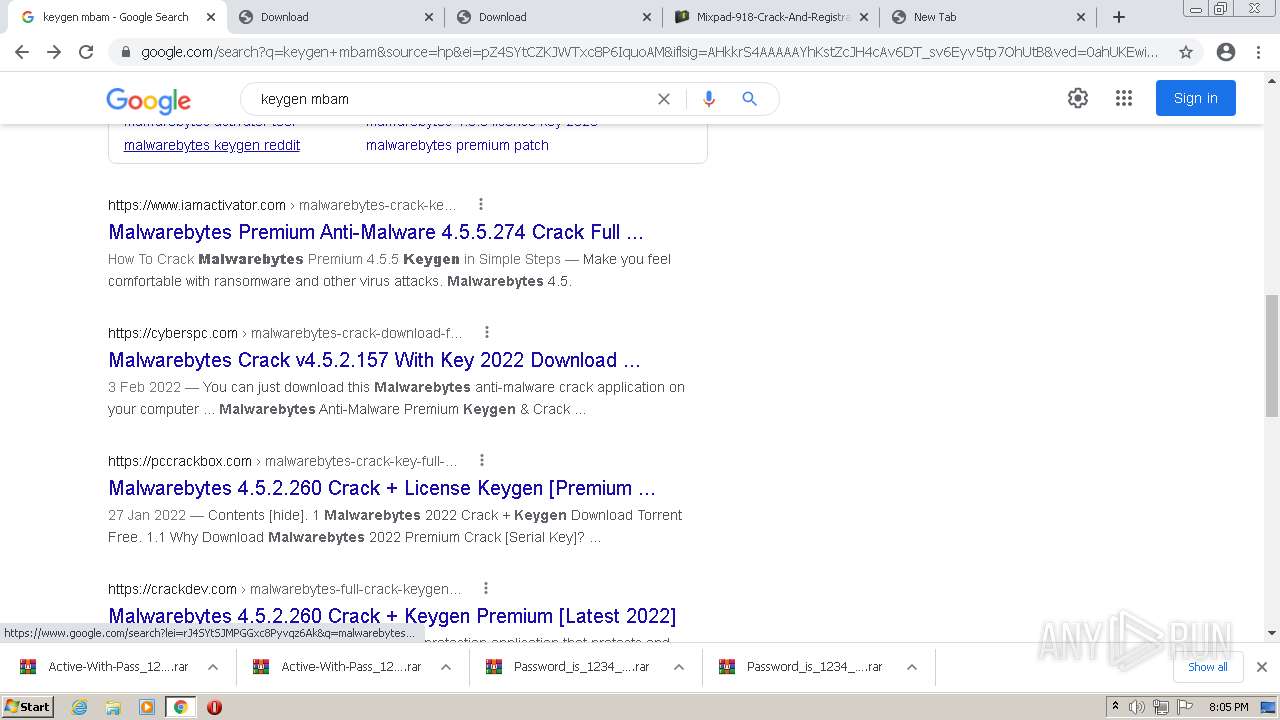The image size is (1280, 720).
Task: Open the file explorer taskbar icon
Action: tap(113, 707)
